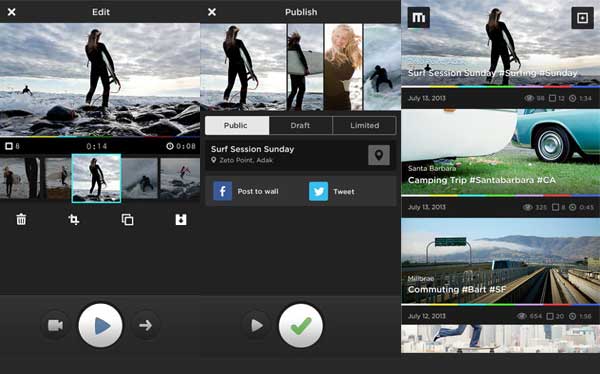
Task: Select Publish thumbnail of blonde woman
Action: tap(343, 67)
